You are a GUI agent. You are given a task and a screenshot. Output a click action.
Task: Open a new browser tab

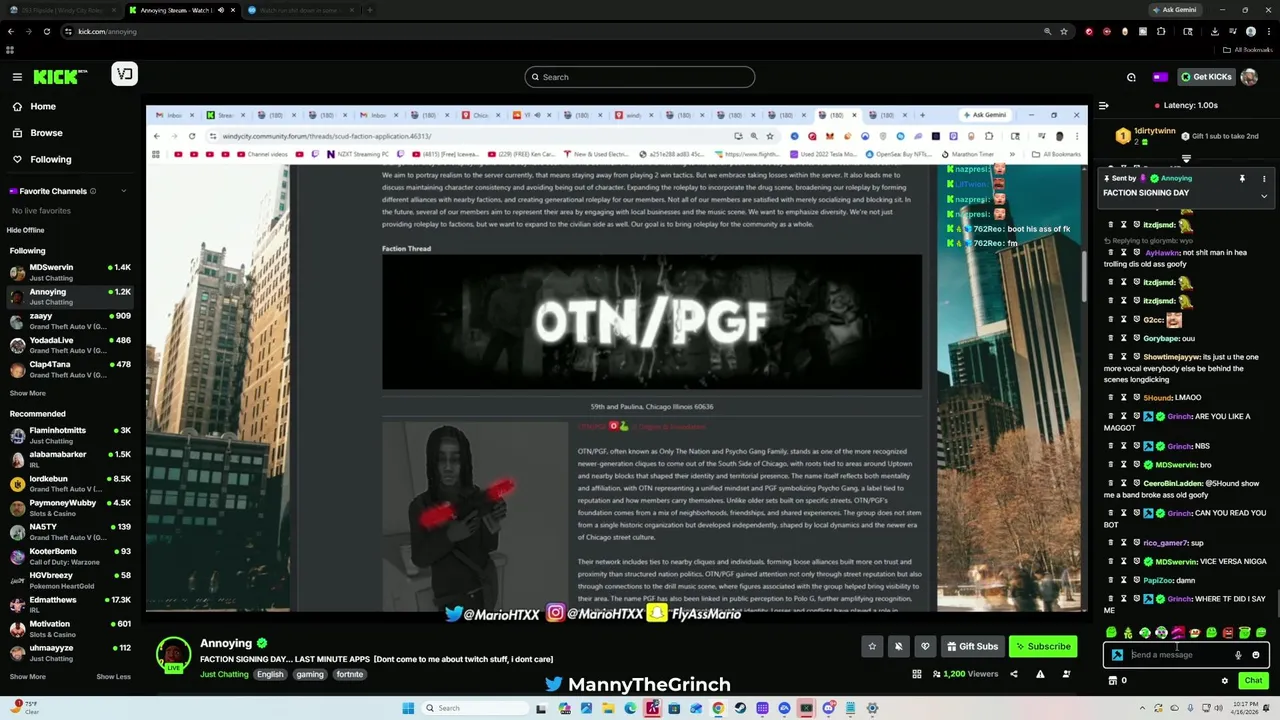370,10
